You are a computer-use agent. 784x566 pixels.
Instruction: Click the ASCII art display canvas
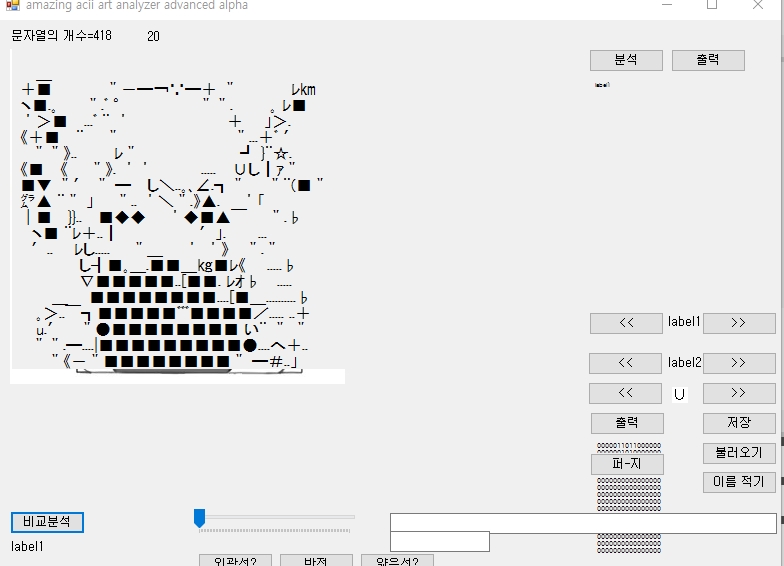(x=178, y=215)
